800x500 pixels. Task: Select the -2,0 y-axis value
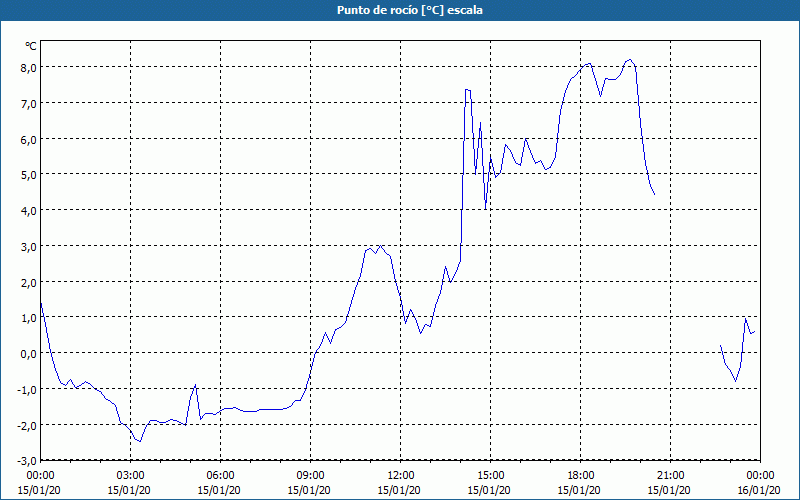[x=26, y=424]
